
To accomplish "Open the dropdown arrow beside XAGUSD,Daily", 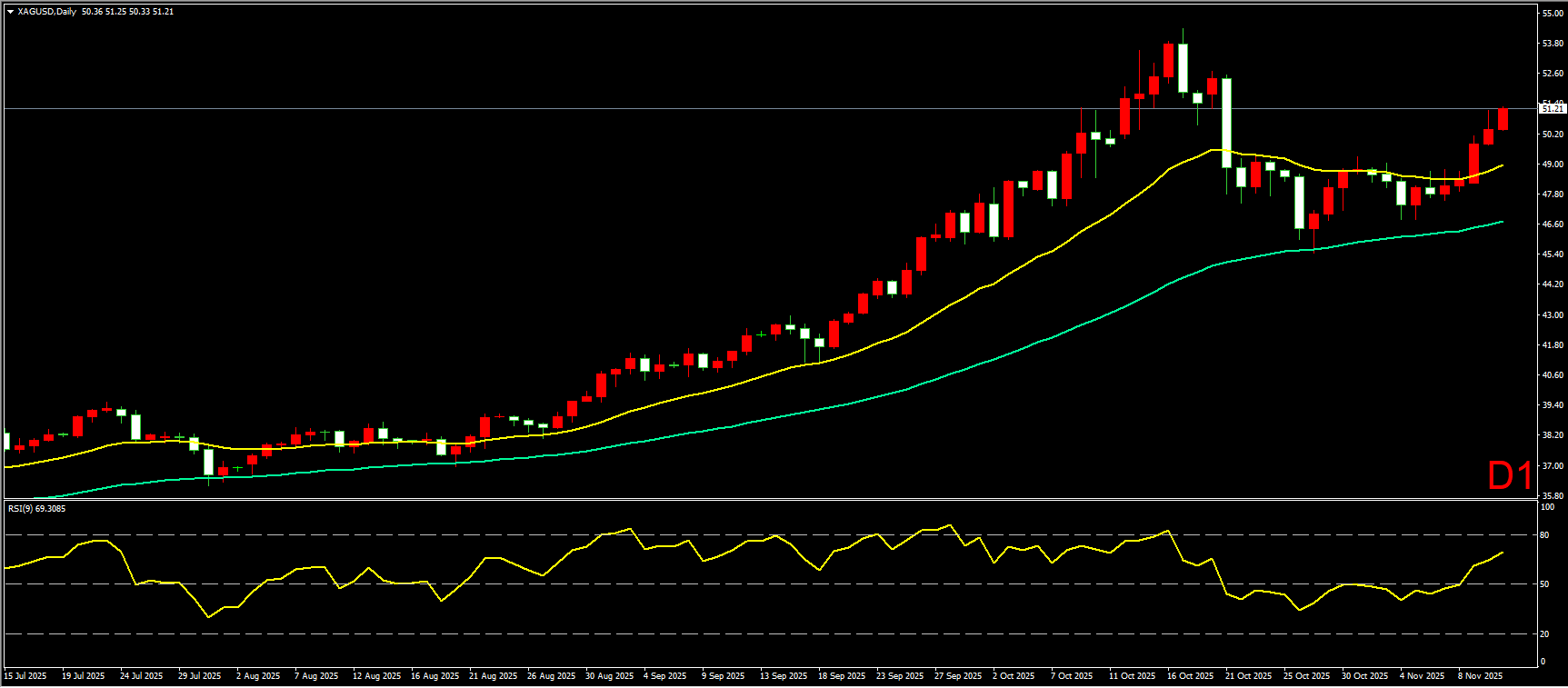I will click(10, 12).
